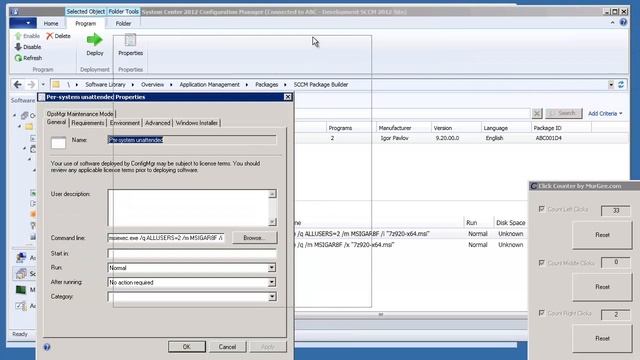Reset the right click counter

pos(602,338)
